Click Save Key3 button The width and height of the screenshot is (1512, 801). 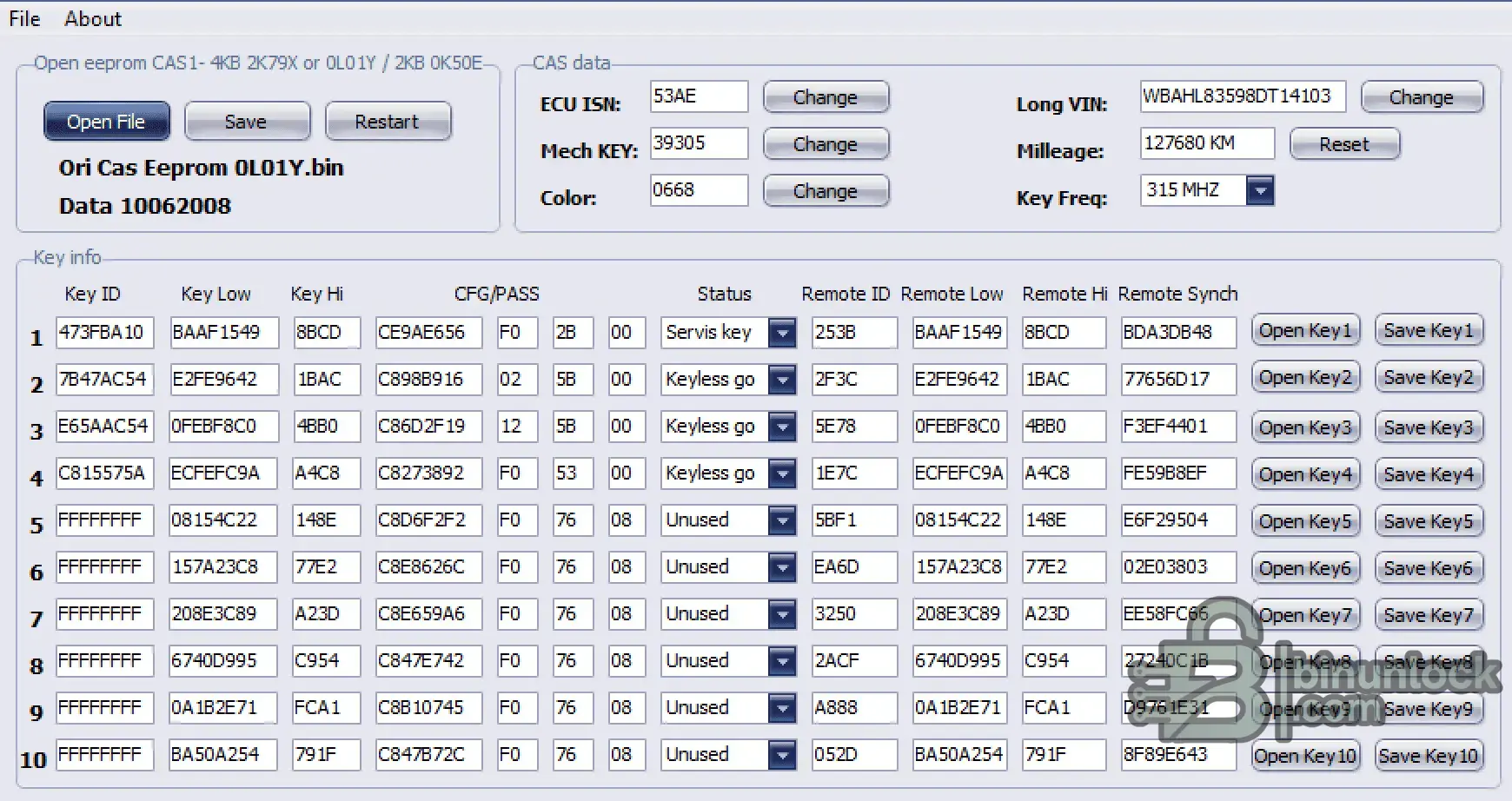click(1429, 427)
